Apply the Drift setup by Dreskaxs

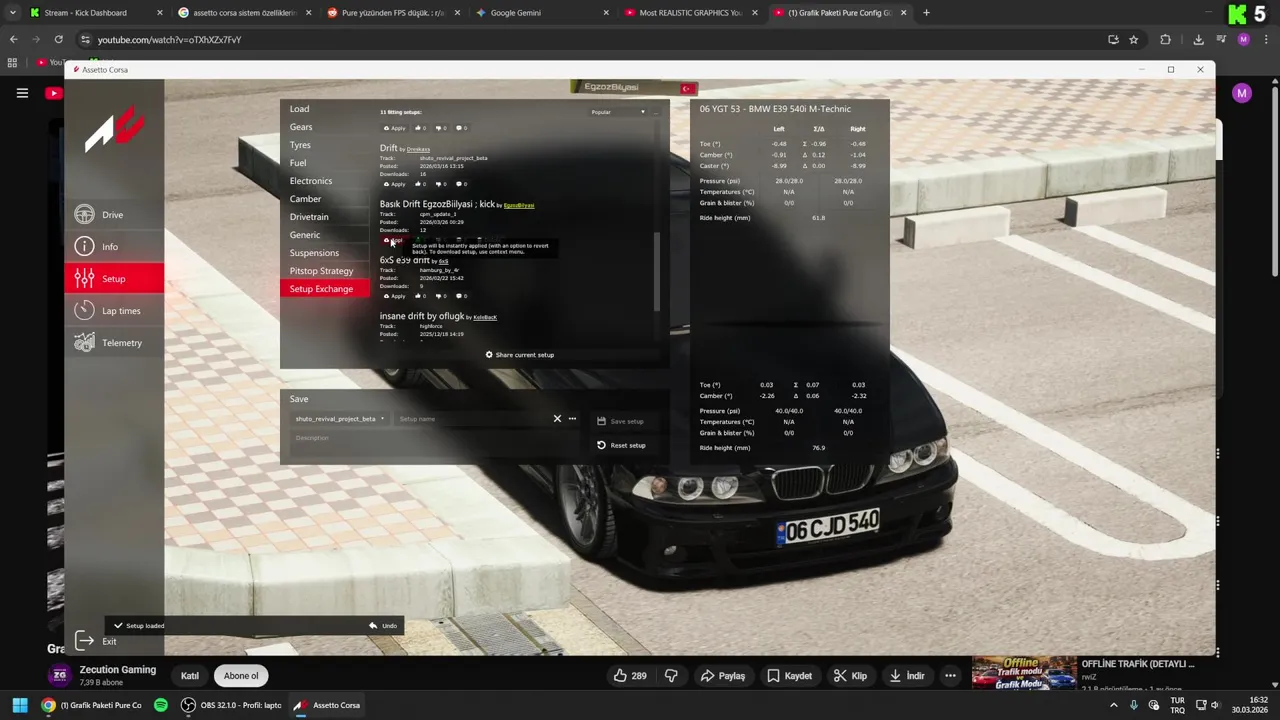(395, 184)
